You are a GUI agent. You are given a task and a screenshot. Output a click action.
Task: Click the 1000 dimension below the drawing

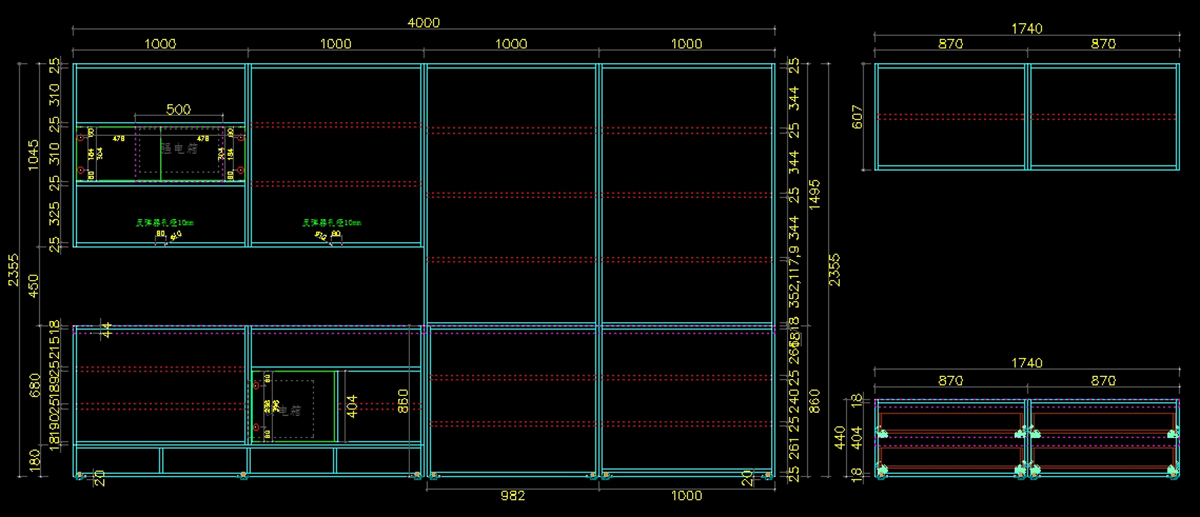point(686,496)
